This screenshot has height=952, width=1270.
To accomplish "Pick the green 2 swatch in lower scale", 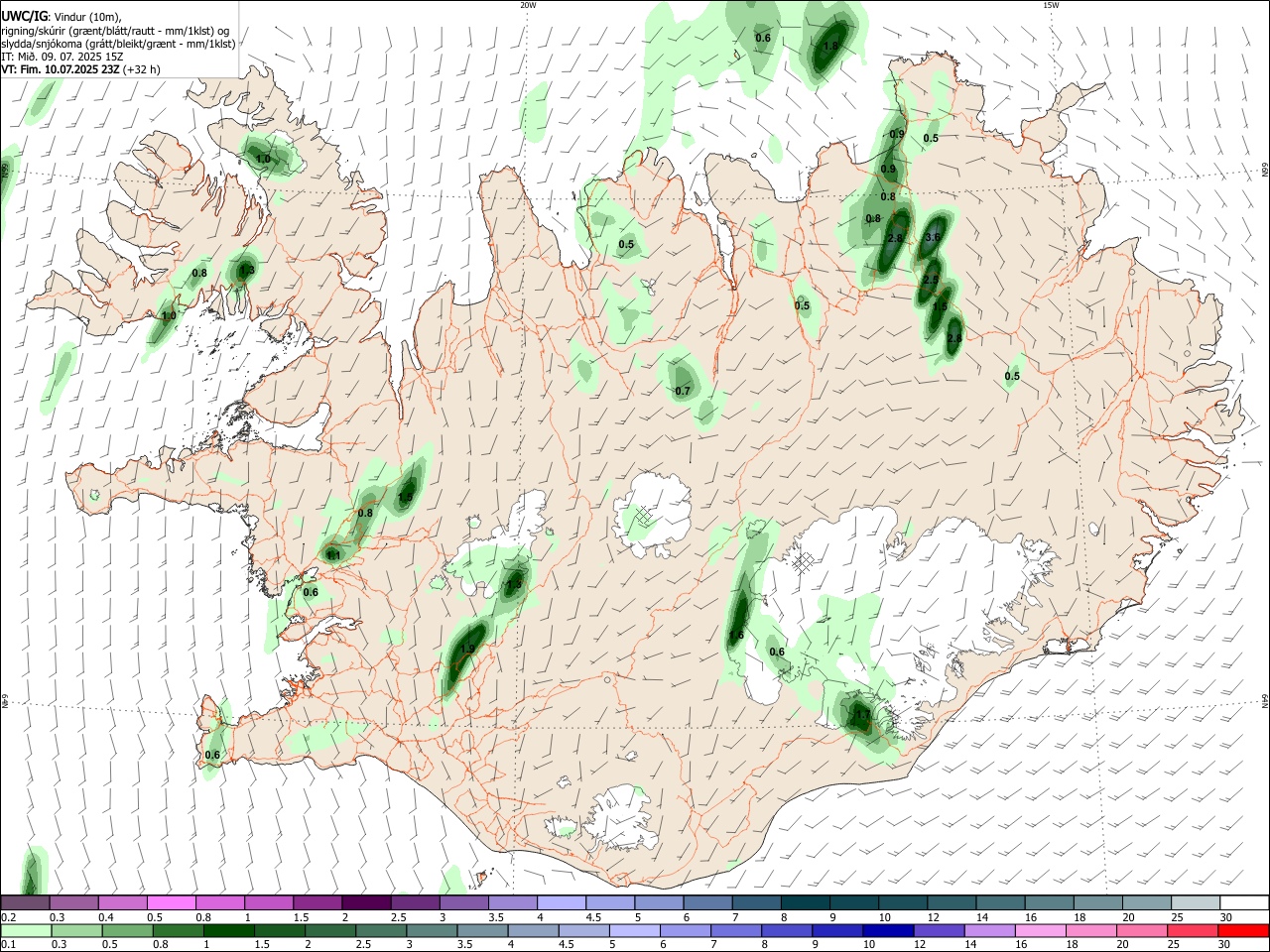I will [329, 930].
